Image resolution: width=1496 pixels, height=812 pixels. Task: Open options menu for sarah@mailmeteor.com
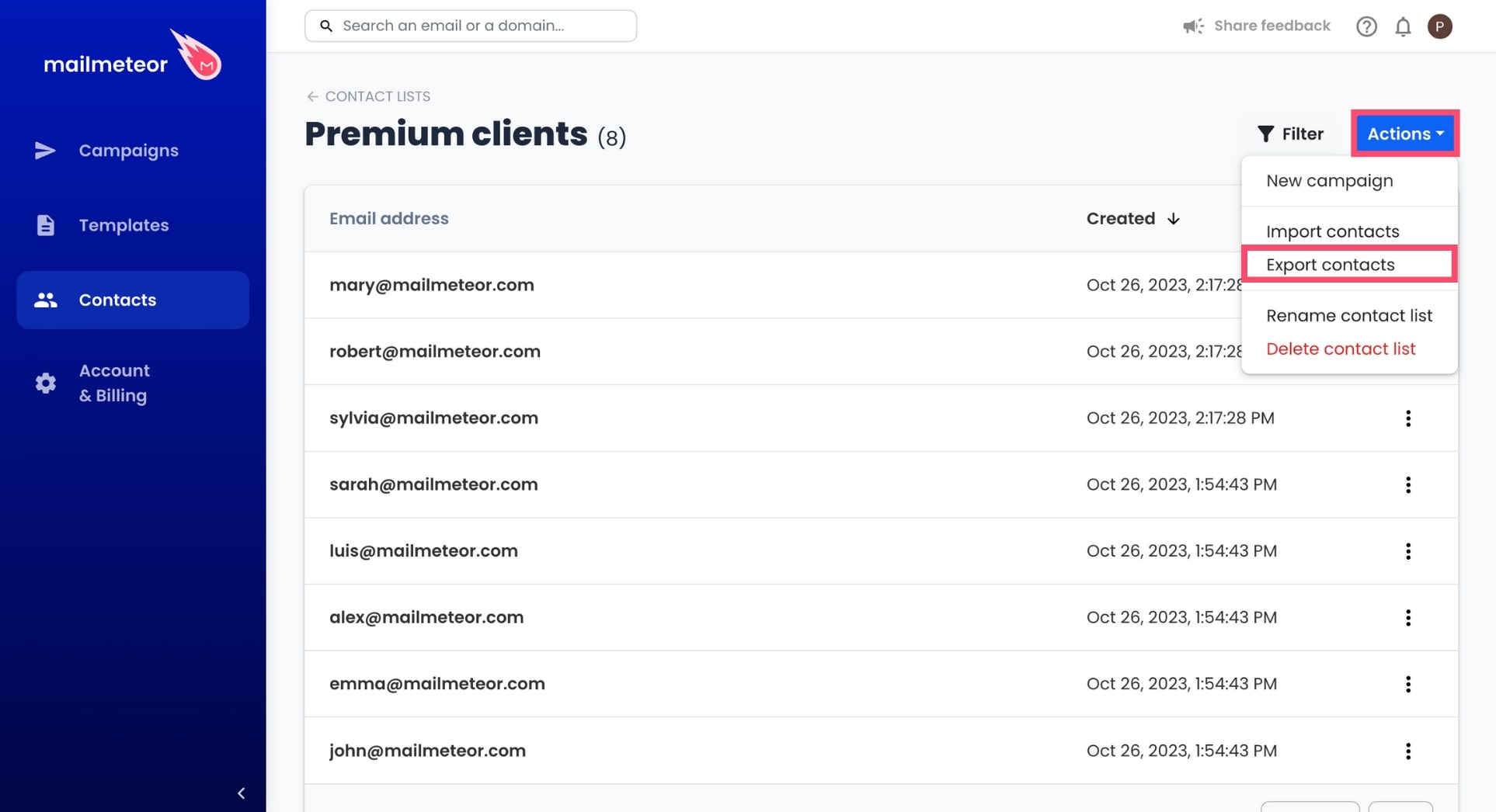pyautogui.click(x=1407, y=485)
